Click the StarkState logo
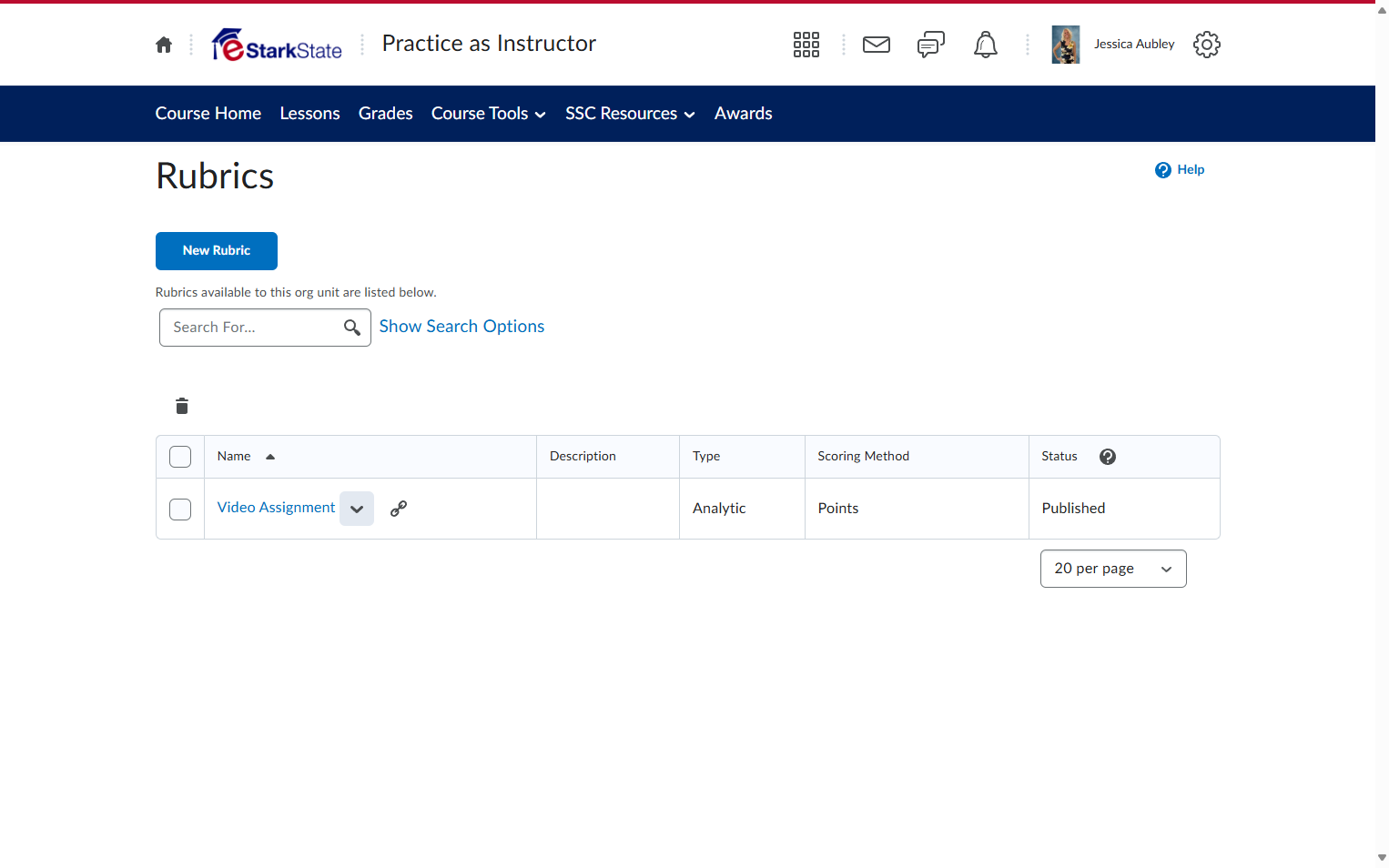 pos(277,45)
